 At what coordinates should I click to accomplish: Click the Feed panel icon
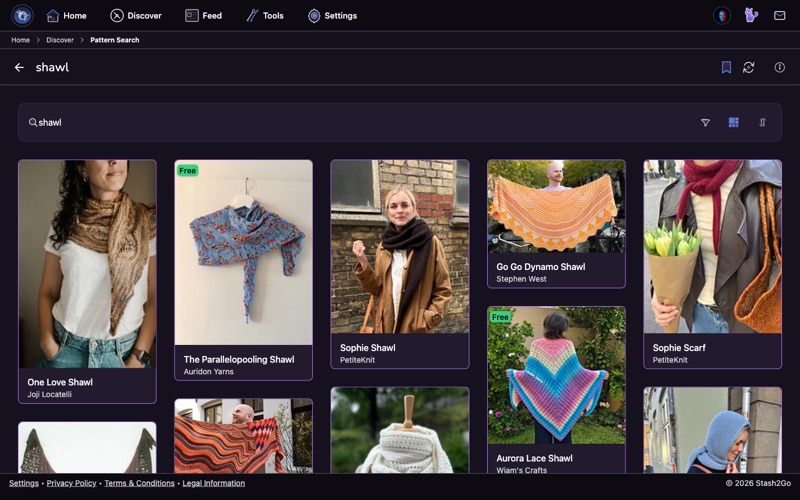(x=192, y=16)
